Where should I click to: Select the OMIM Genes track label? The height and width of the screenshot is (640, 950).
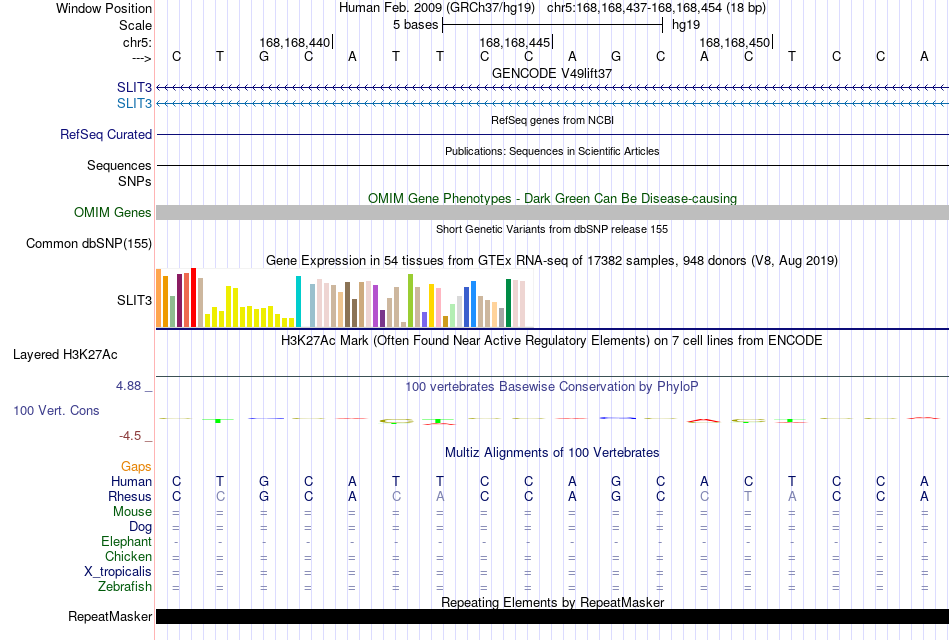[x=112, y=212]
